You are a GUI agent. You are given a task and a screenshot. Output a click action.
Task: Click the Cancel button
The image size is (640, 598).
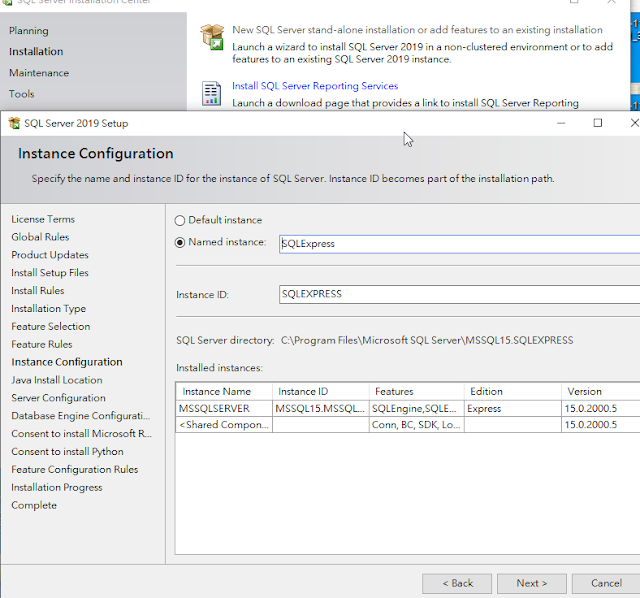[606, 583]
